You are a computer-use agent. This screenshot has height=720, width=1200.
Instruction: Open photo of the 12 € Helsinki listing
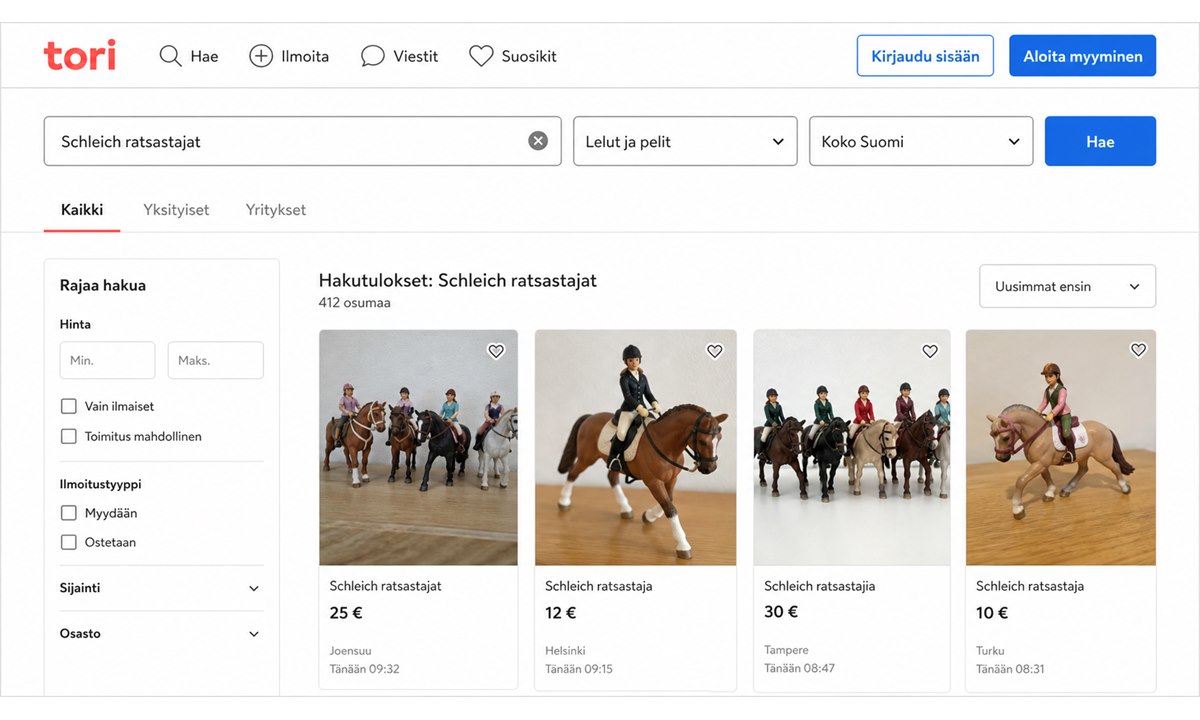[x=636, y=447]
